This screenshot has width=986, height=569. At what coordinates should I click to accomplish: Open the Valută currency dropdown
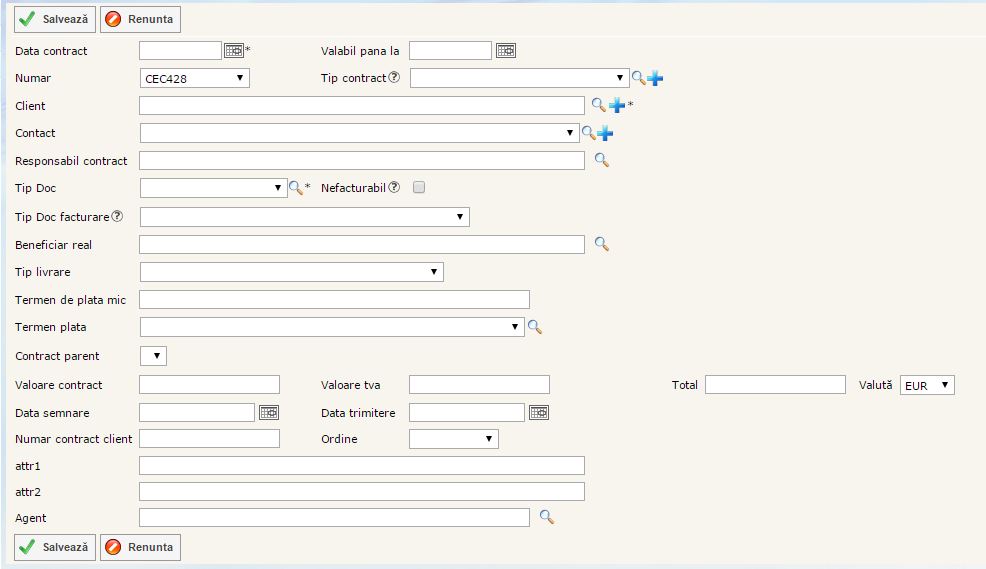point(927,385)
